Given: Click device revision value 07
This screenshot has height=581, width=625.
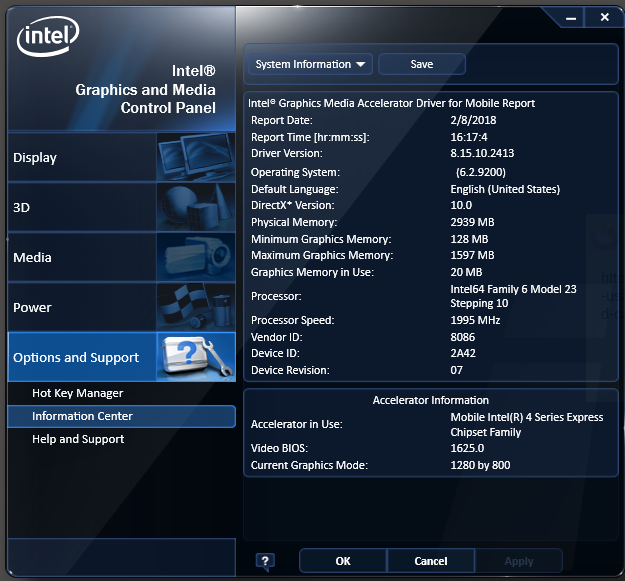Looking at the screenshot, I should [456, 370].
